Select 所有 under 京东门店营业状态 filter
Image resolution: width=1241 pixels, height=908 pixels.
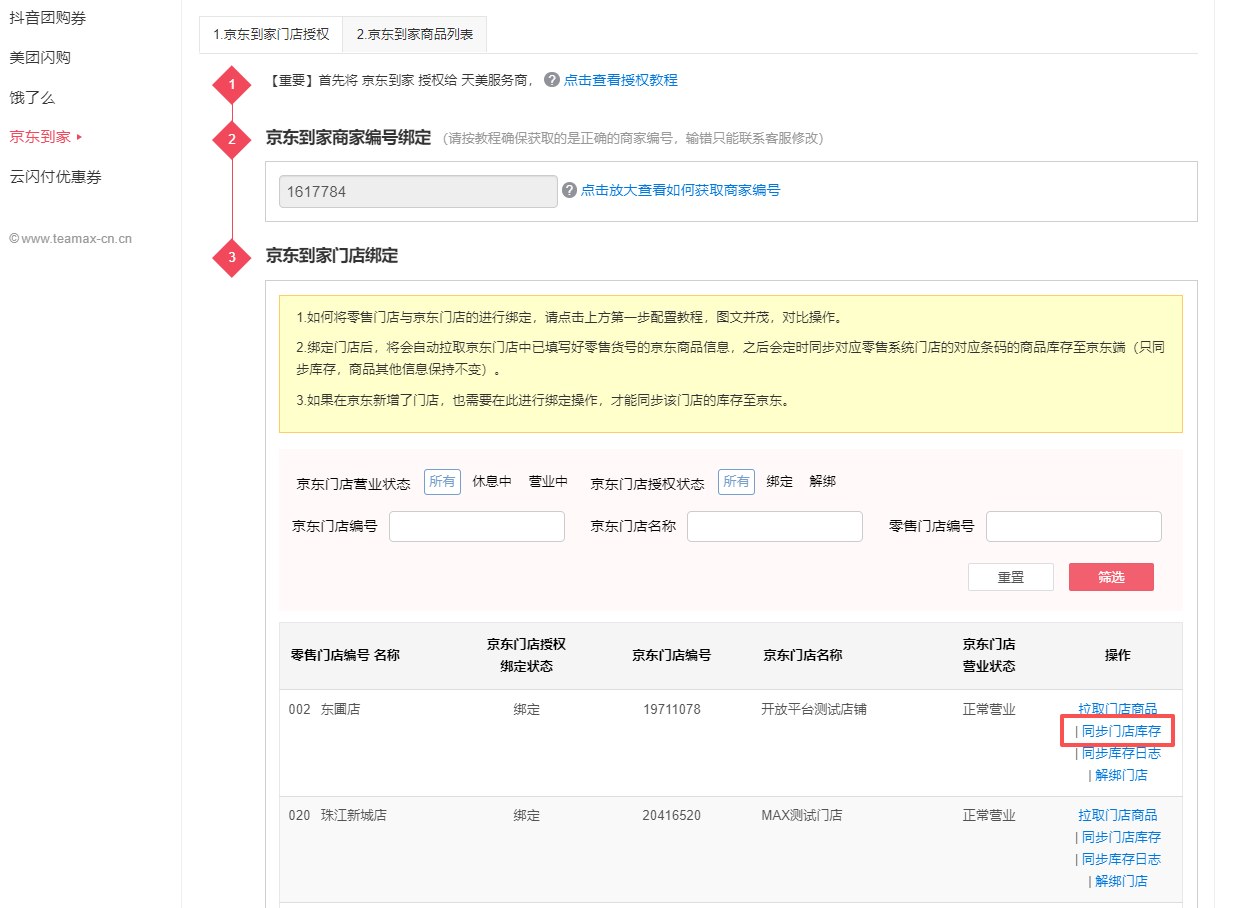[x=442, y=482]
